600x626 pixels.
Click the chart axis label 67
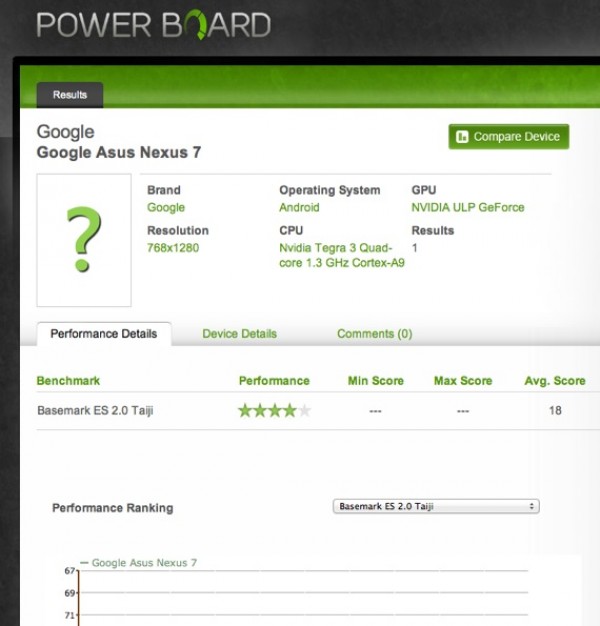(69, 571)
